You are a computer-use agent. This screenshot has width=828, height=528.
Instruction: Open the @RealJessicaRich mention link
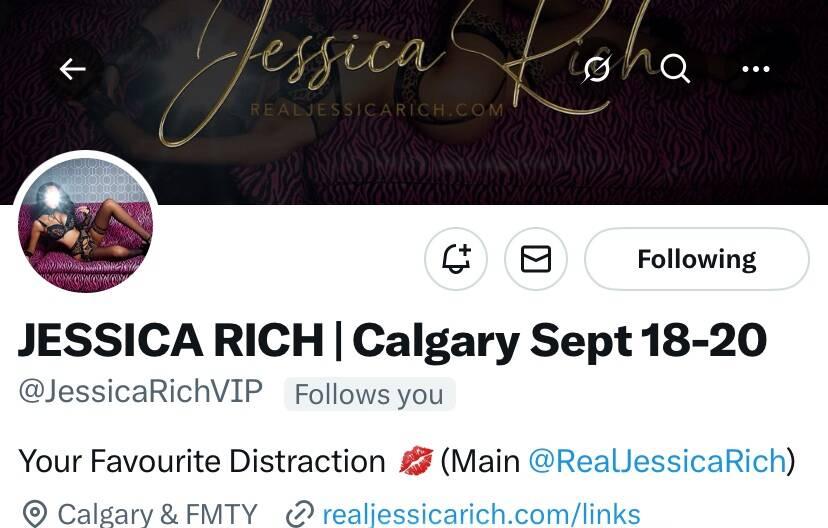point(658,461)
